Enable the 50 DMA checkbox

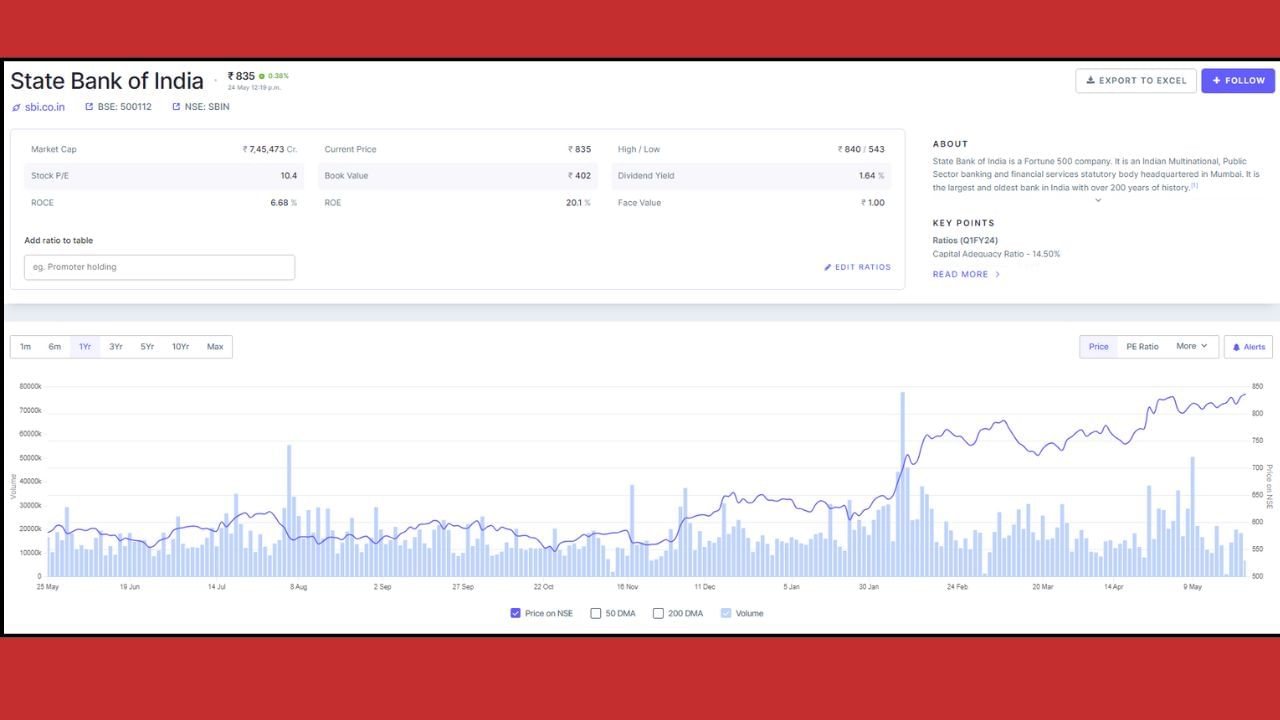point(596,613)
